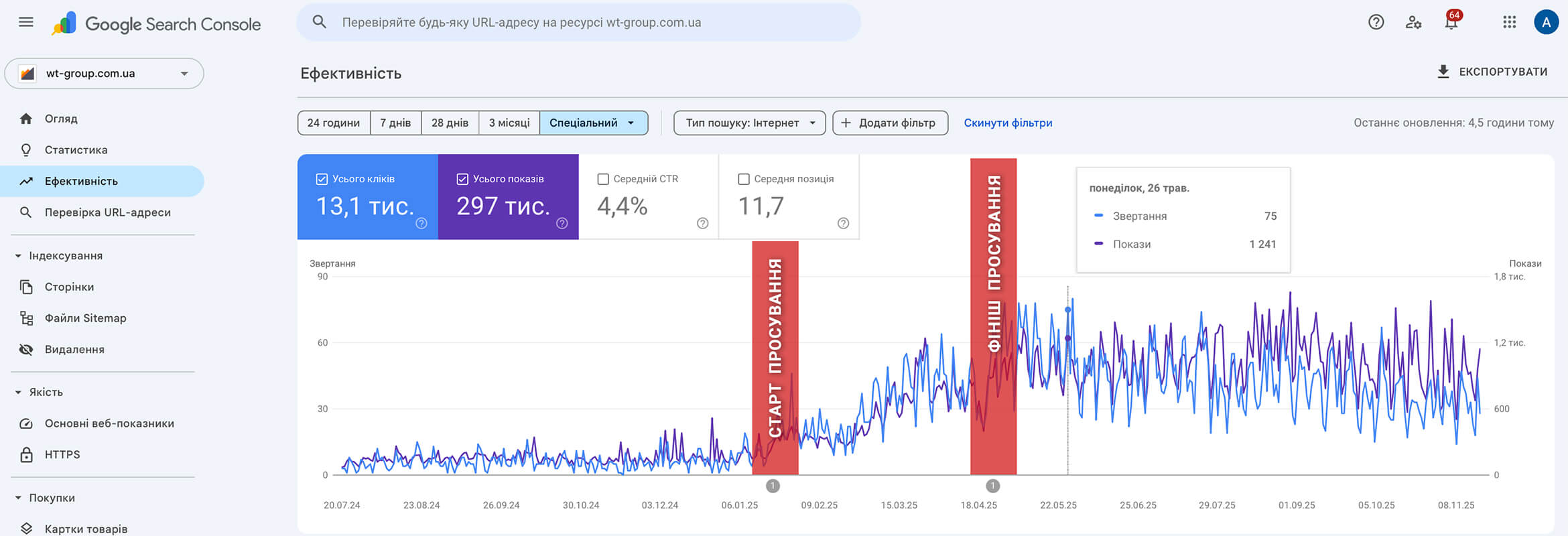Click the help question mark icon

click(x=1376, y=22)
